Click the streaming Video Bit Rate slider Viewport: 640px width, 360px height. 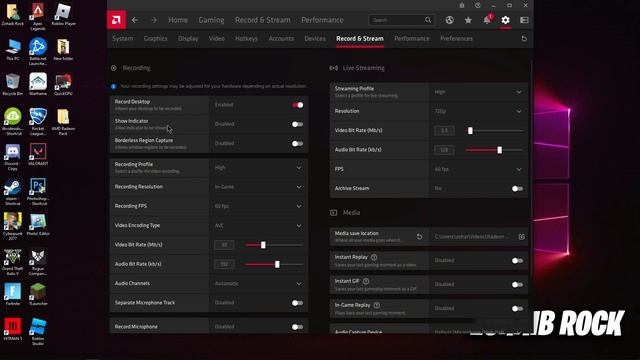494,131
